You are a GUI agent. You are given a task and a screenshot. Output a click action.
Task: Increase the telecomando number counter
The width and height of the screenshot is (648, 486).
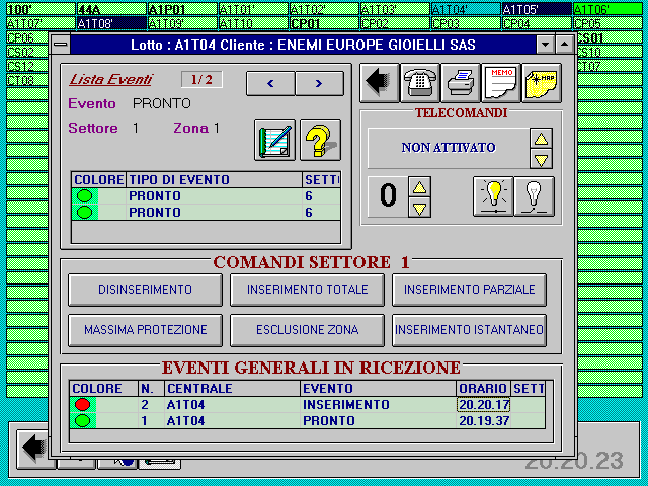tap(421, 186)
